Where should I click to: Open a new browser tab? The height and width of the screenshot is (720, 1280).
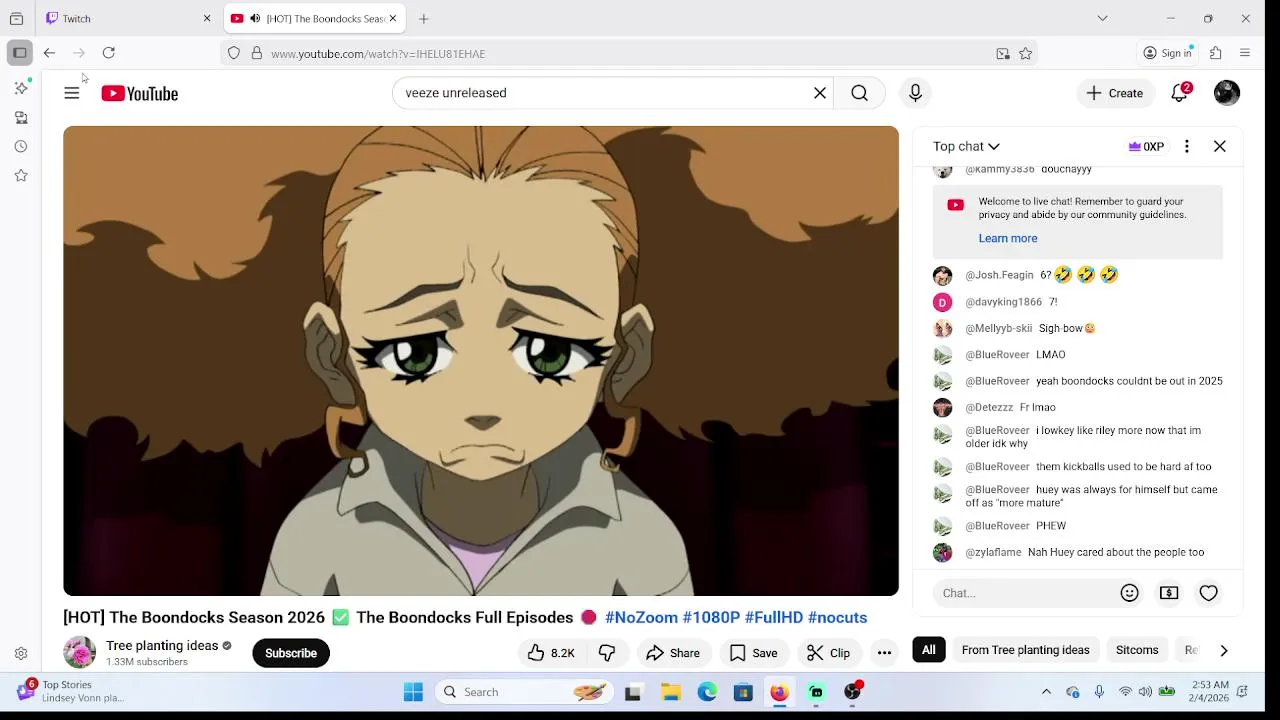(424, 18)
